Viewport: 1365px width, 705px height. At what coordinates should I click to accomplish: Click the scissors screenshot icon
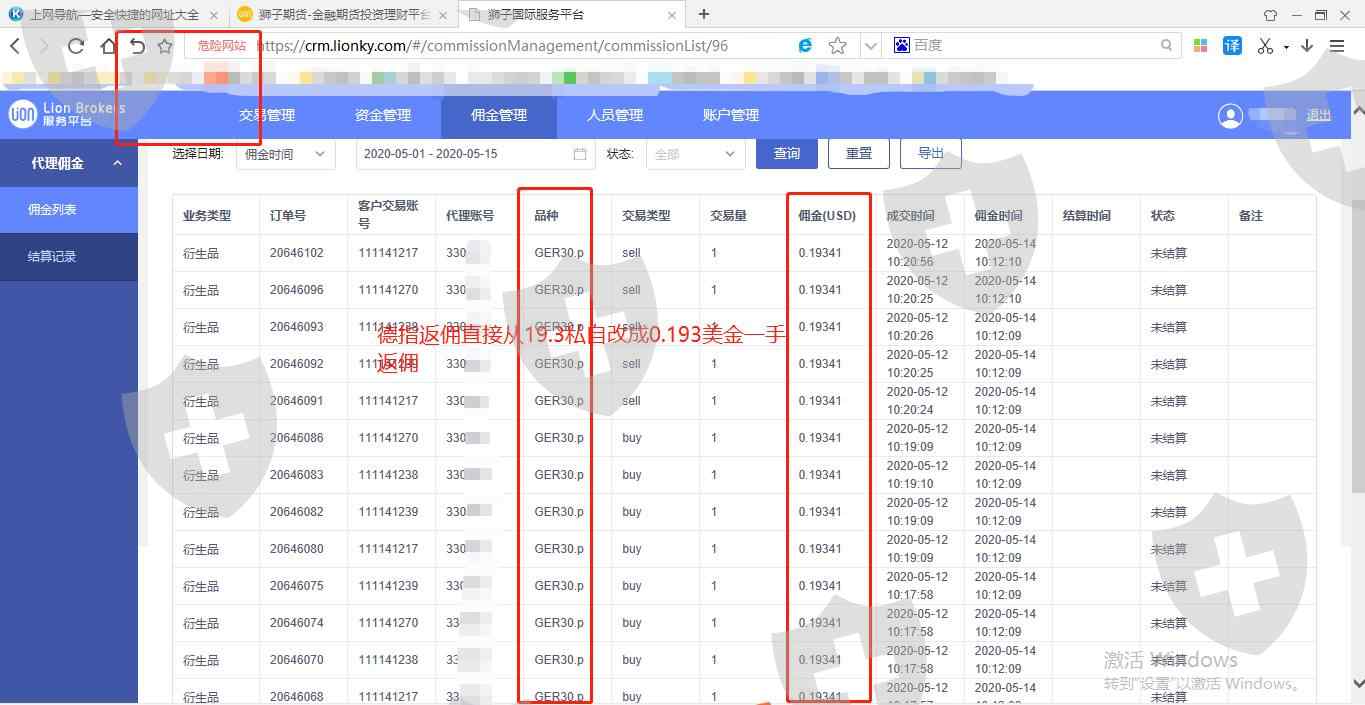(x=1265, y=46)
